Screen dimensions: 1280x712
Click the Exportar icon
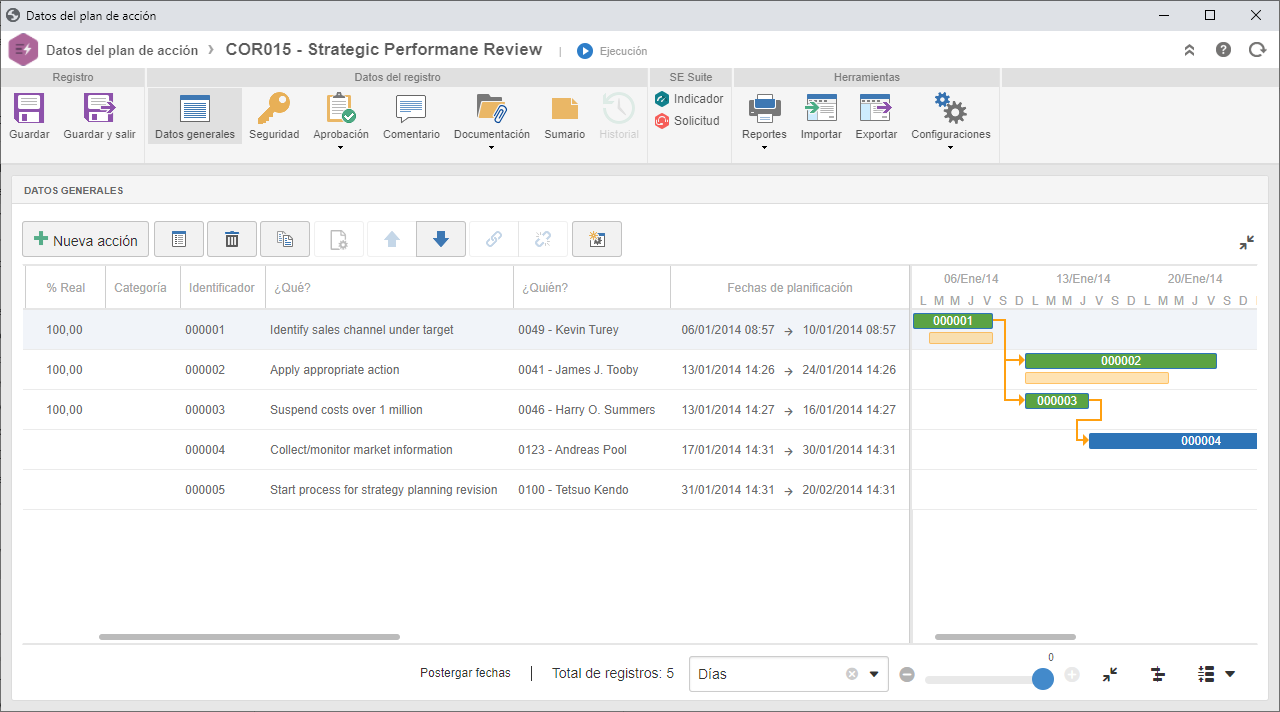click(x=876, y=108)
